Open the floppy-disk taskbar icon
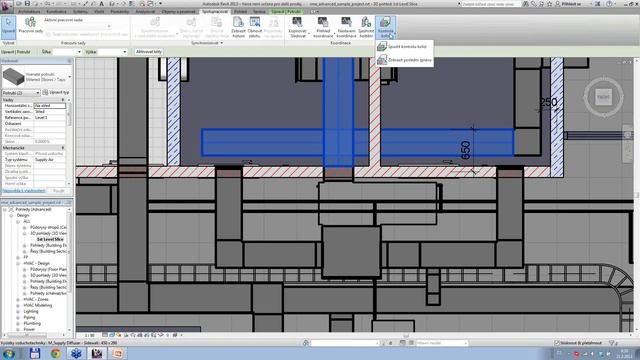 point(35,353)
